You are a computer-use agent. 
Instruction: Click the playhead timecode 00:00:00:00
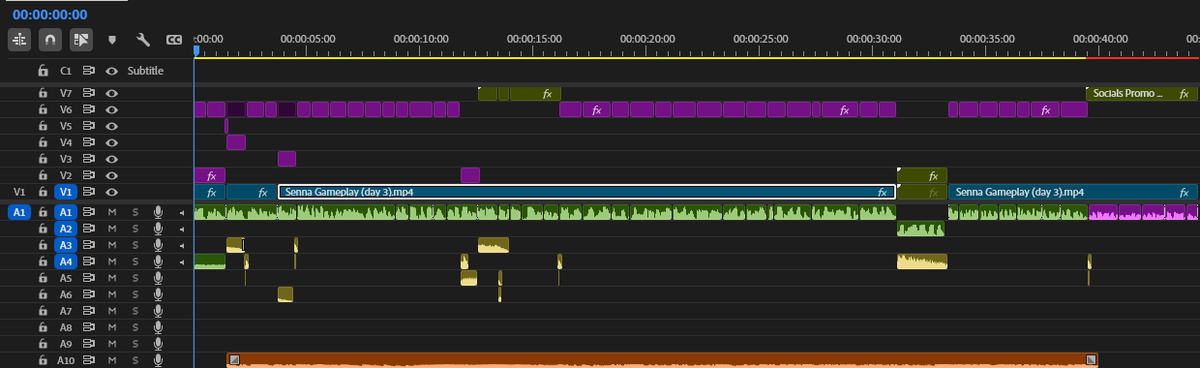pyautogui.click(x=50, y=15)
